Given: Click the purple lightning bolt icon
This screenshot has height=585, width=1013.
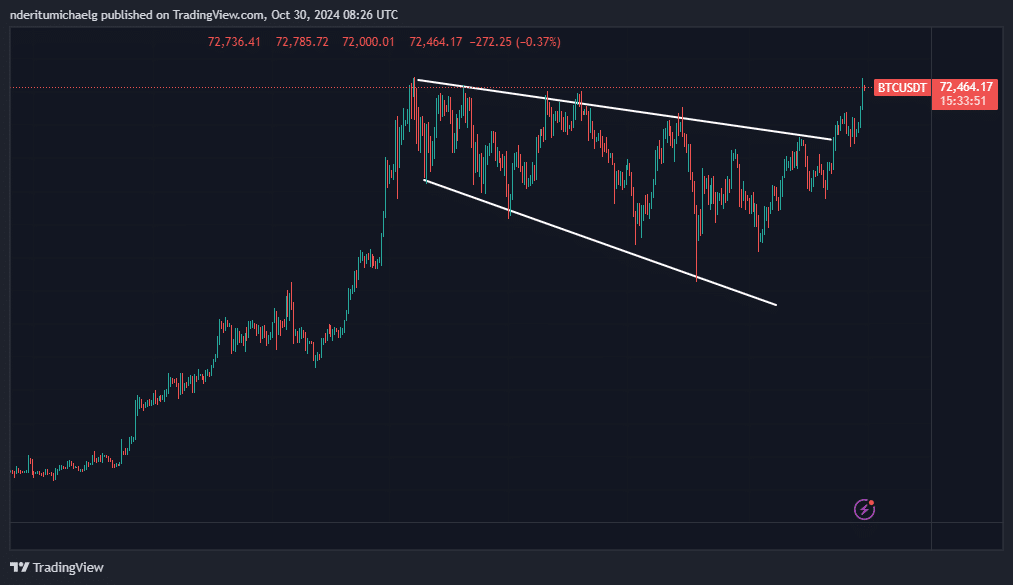Looking at the screenshot, I should point(865,510).
